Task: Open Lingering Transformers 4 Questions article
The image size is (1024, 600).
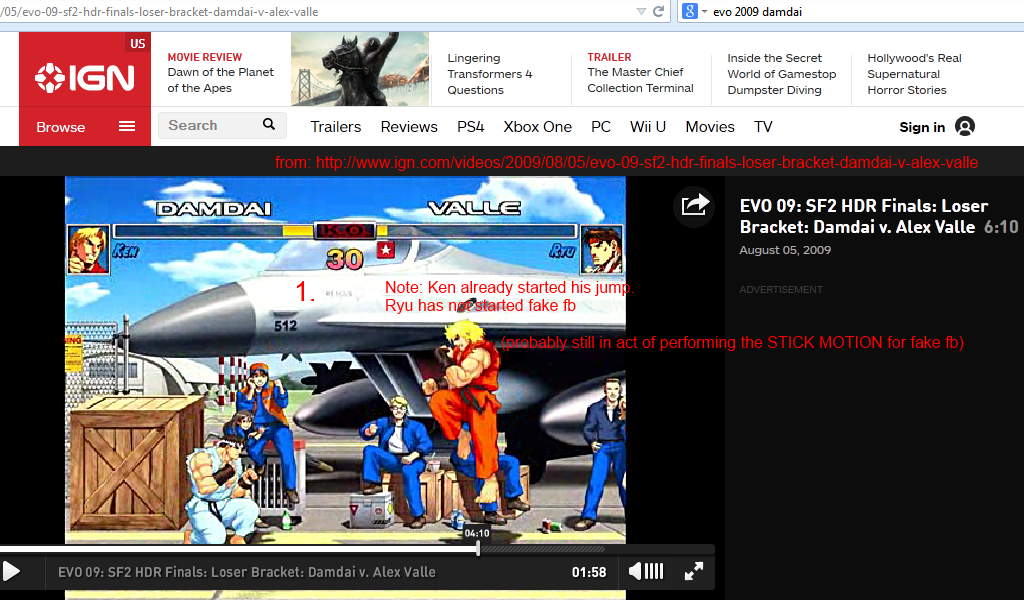Action: click(490, 74)
